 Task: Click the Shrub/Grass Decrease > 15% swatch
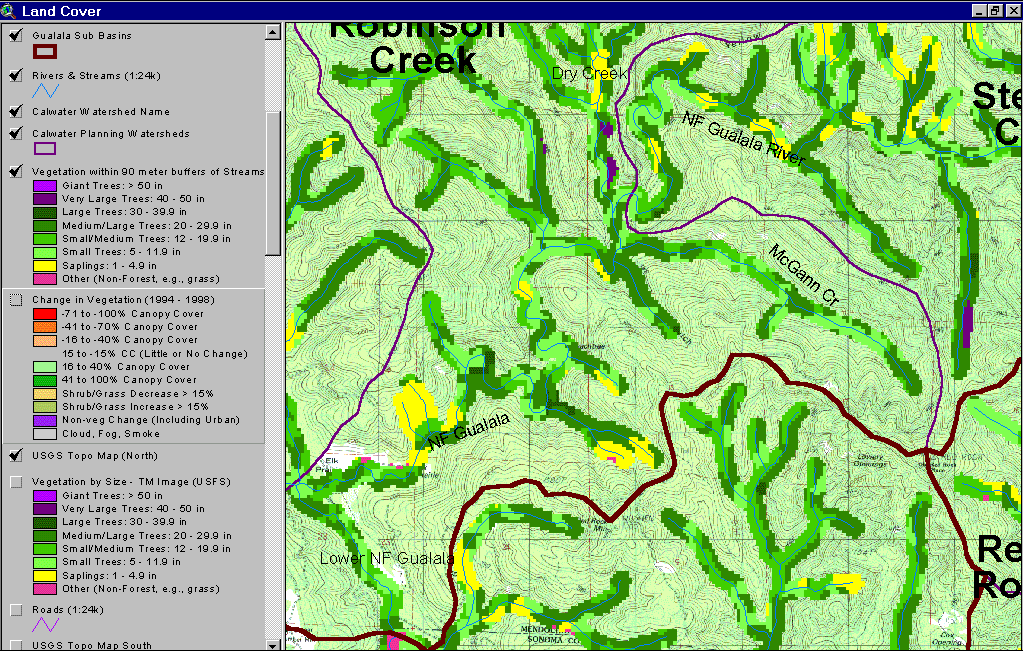45,394
